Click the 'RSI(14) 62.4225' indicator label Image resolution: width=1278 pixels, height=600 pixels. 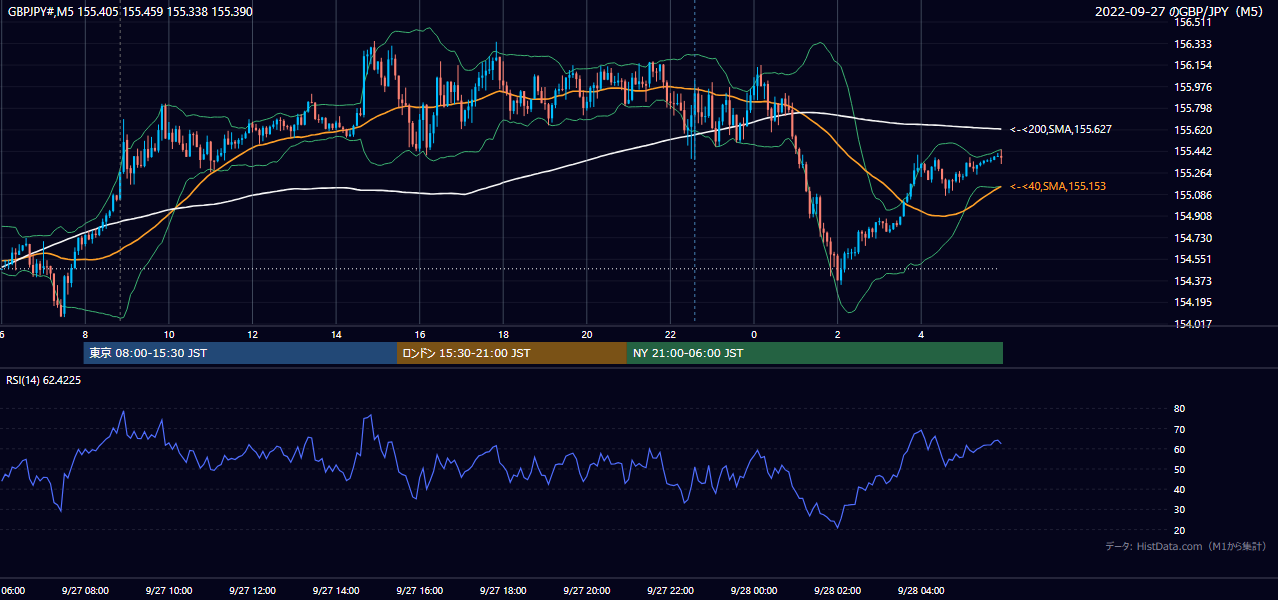pos(44,380)
